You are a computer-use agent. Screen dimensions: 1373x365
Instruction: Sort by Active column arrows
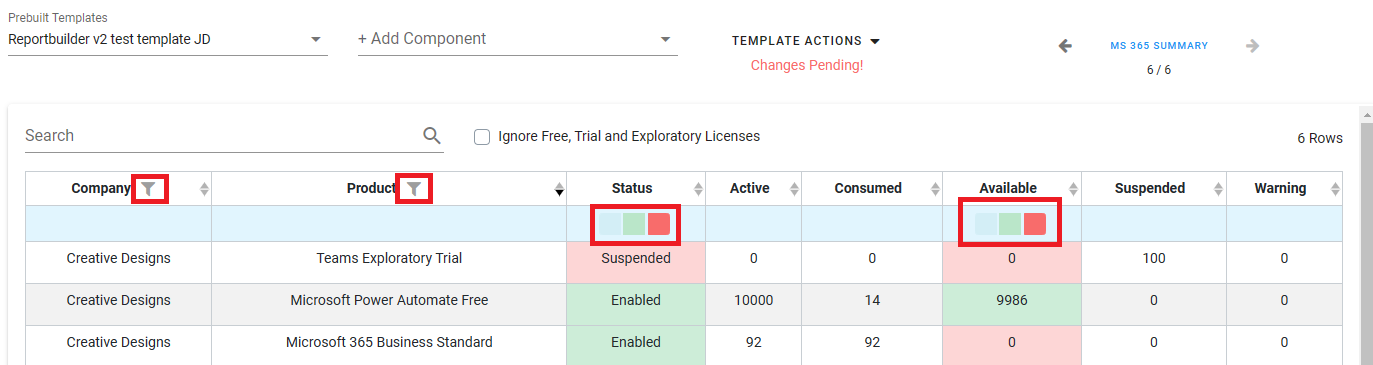795,189
